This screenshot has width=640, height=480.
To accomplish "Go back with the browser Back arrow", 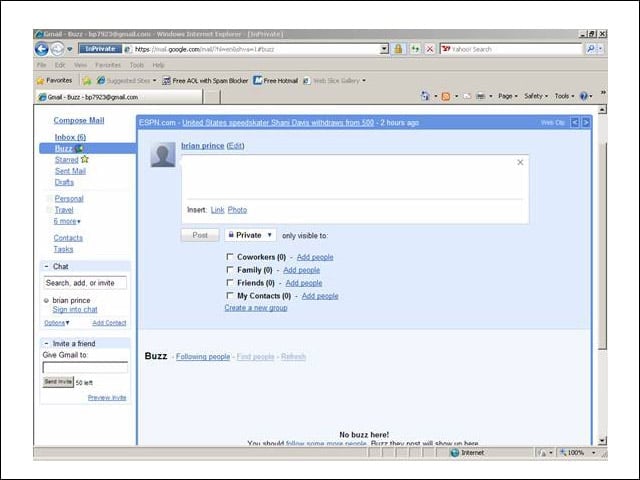I will click(42, 49).
